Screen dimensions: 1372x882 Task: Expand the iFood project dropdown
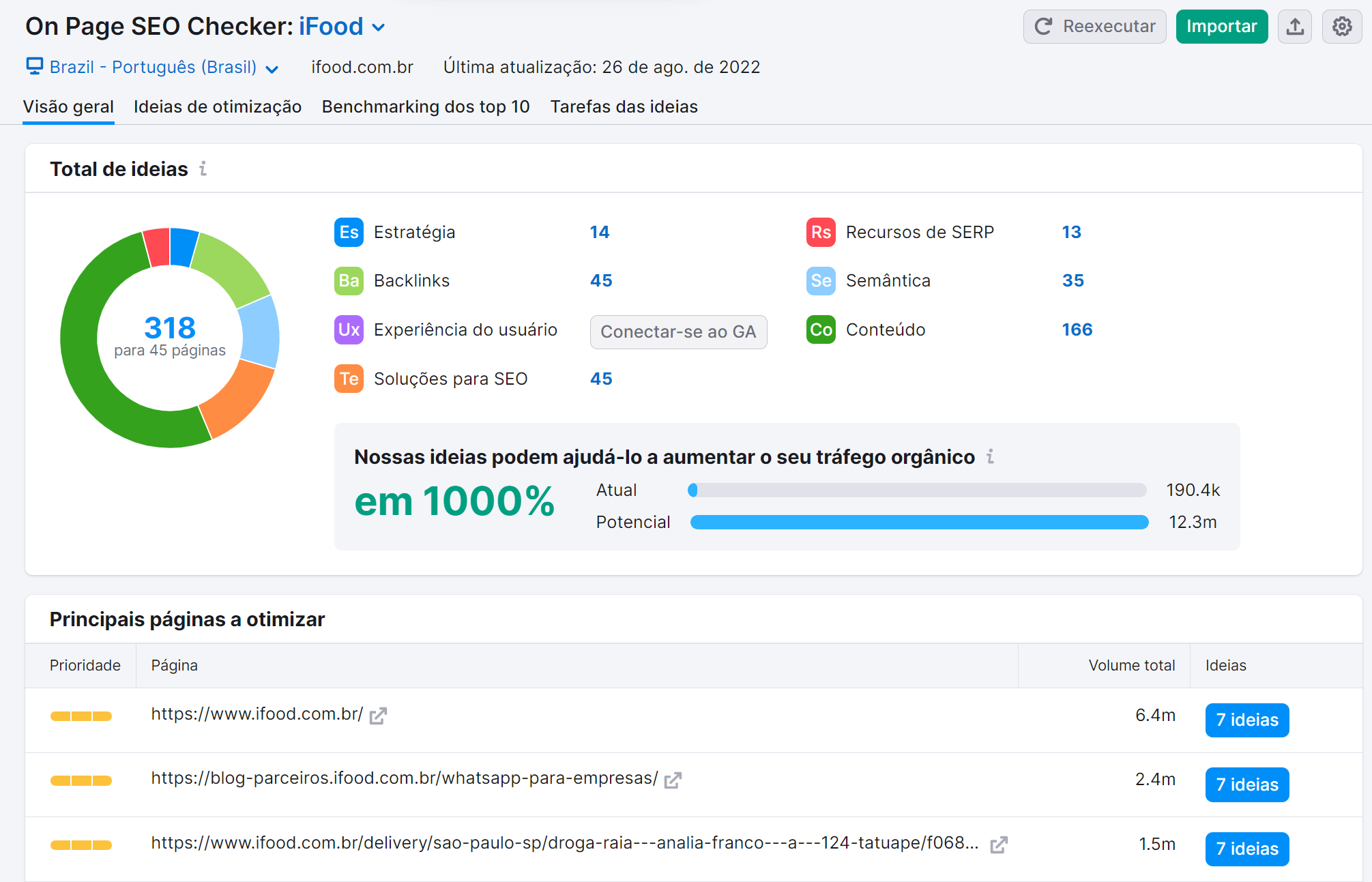pyautogui.click(x=342, y=27)
